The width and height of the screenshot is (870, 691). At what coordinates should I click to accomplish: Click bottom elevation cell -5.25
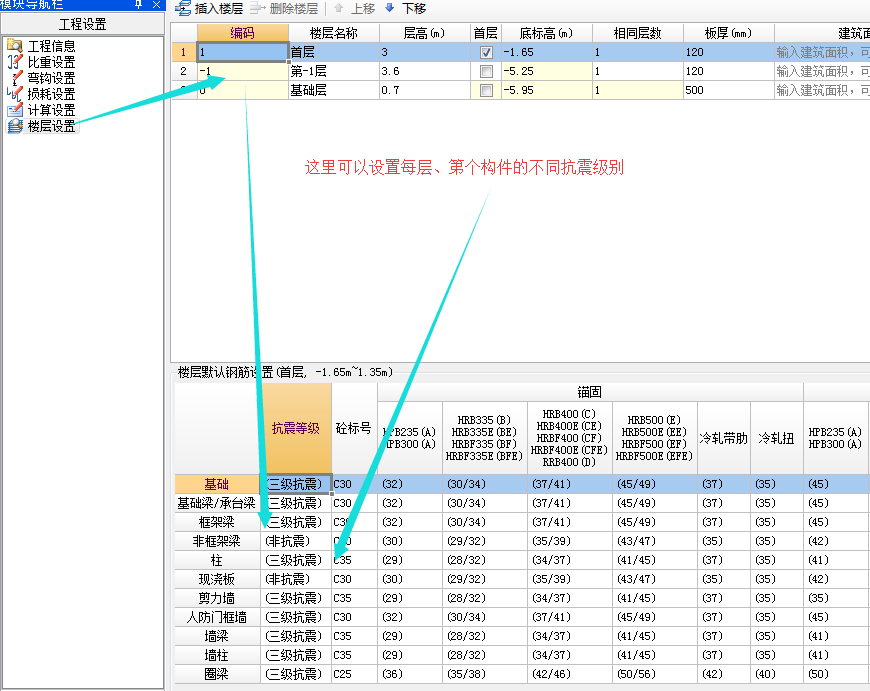click(547, 71)
